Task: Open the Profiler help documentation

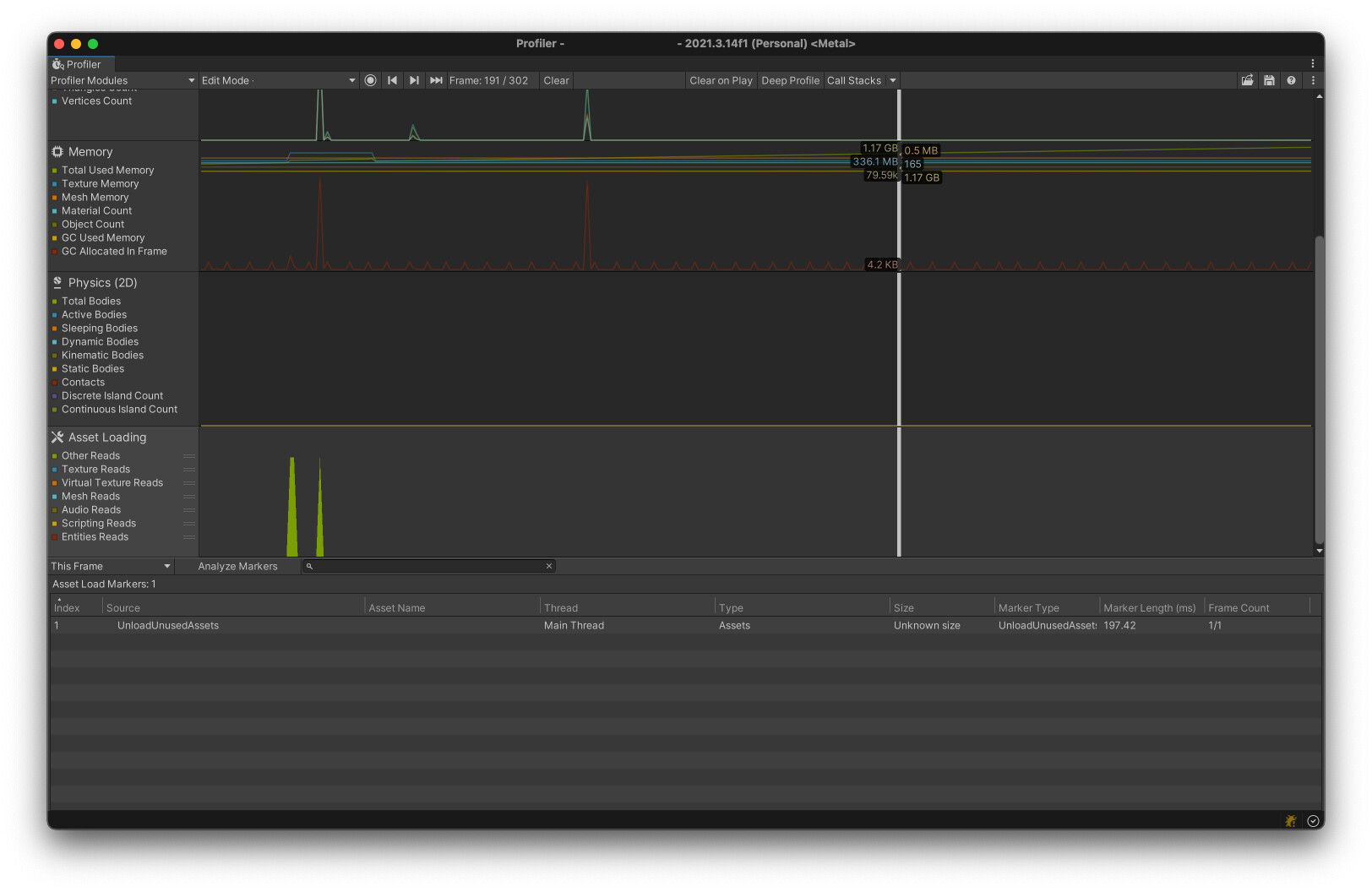Action: (x=1291, y=80)
